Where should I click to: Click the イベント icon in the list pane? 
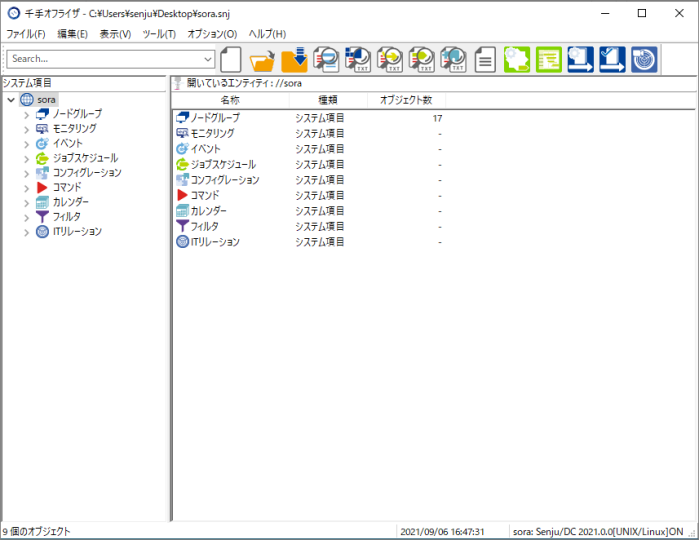click(182, 148)
